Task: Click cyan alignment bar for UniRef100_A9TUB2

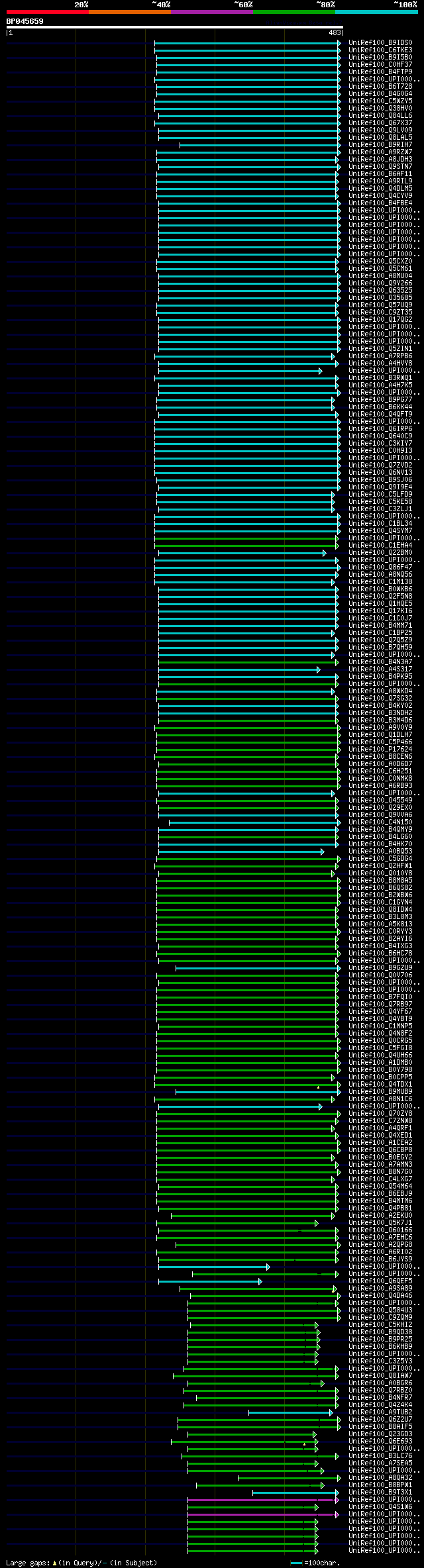Action: (x=290, y=1412)
